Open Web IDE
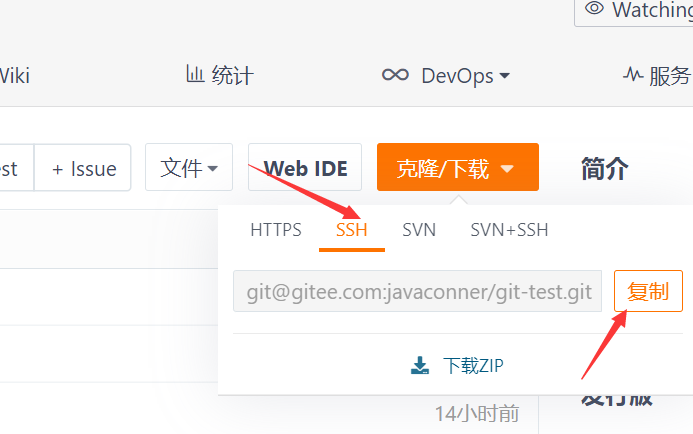Screen dimensions: 693x434 coord(305,168)
